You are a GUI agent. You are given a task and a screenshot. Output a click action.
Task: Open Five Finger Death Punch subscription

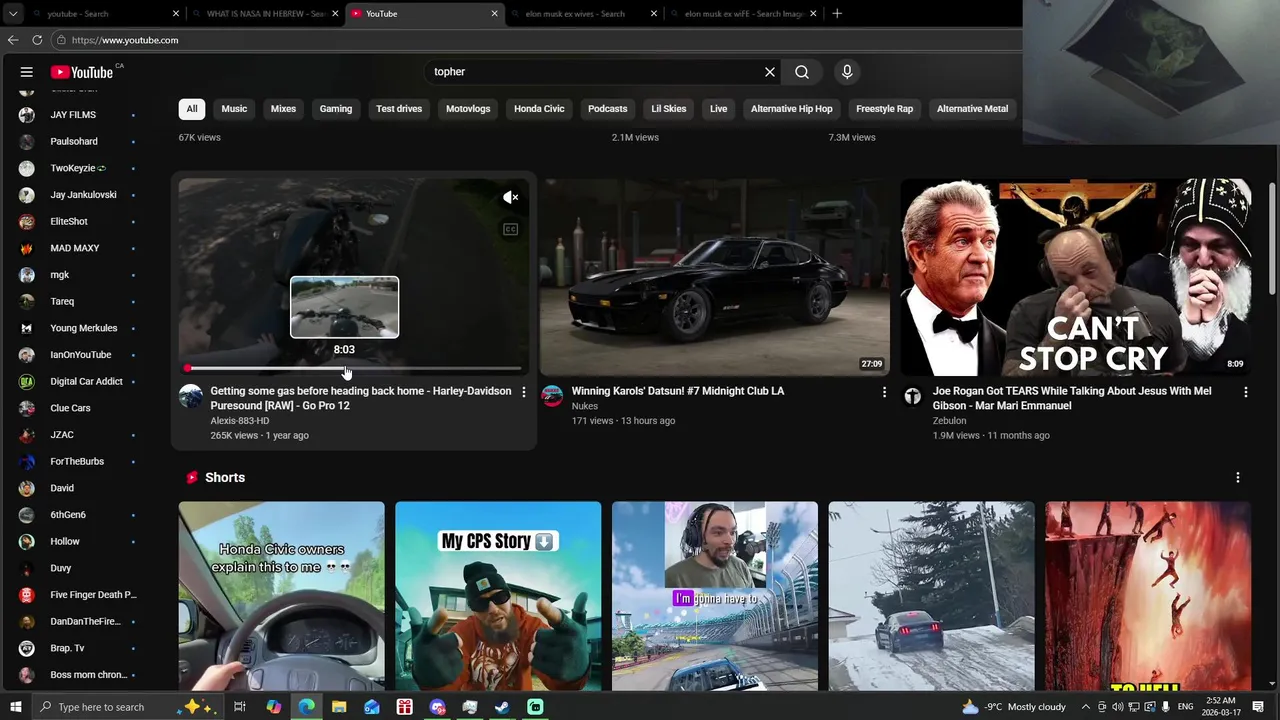(78, 595)
